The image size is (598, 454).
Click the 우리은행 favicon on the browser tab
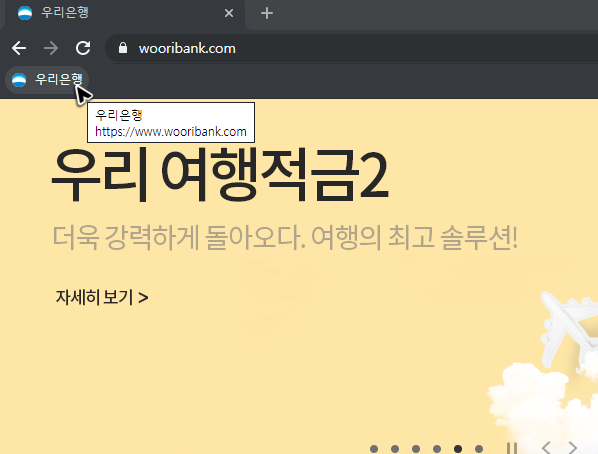coord(25,13)
